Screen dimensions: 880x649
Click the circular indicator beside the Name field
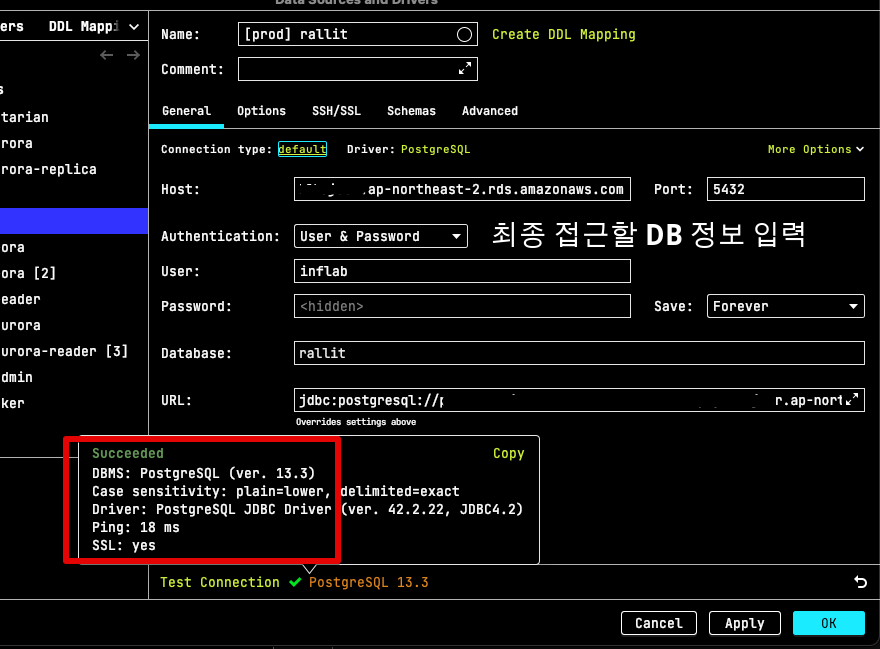(464, 33)
